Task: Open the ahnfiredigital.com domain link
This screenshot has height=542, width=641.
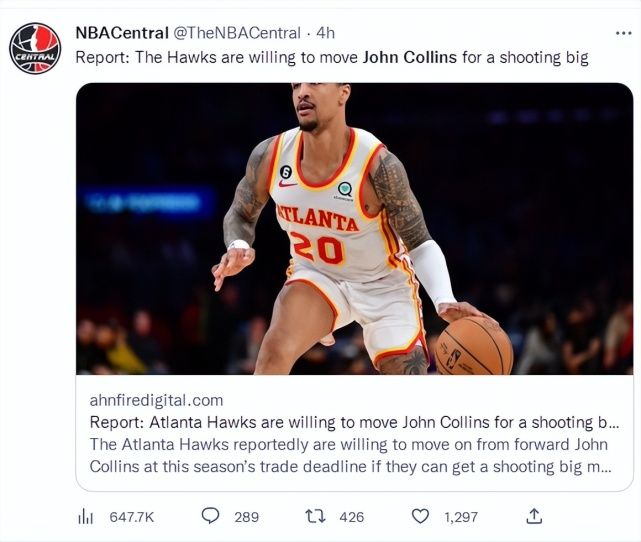Action: pos(156,400)
